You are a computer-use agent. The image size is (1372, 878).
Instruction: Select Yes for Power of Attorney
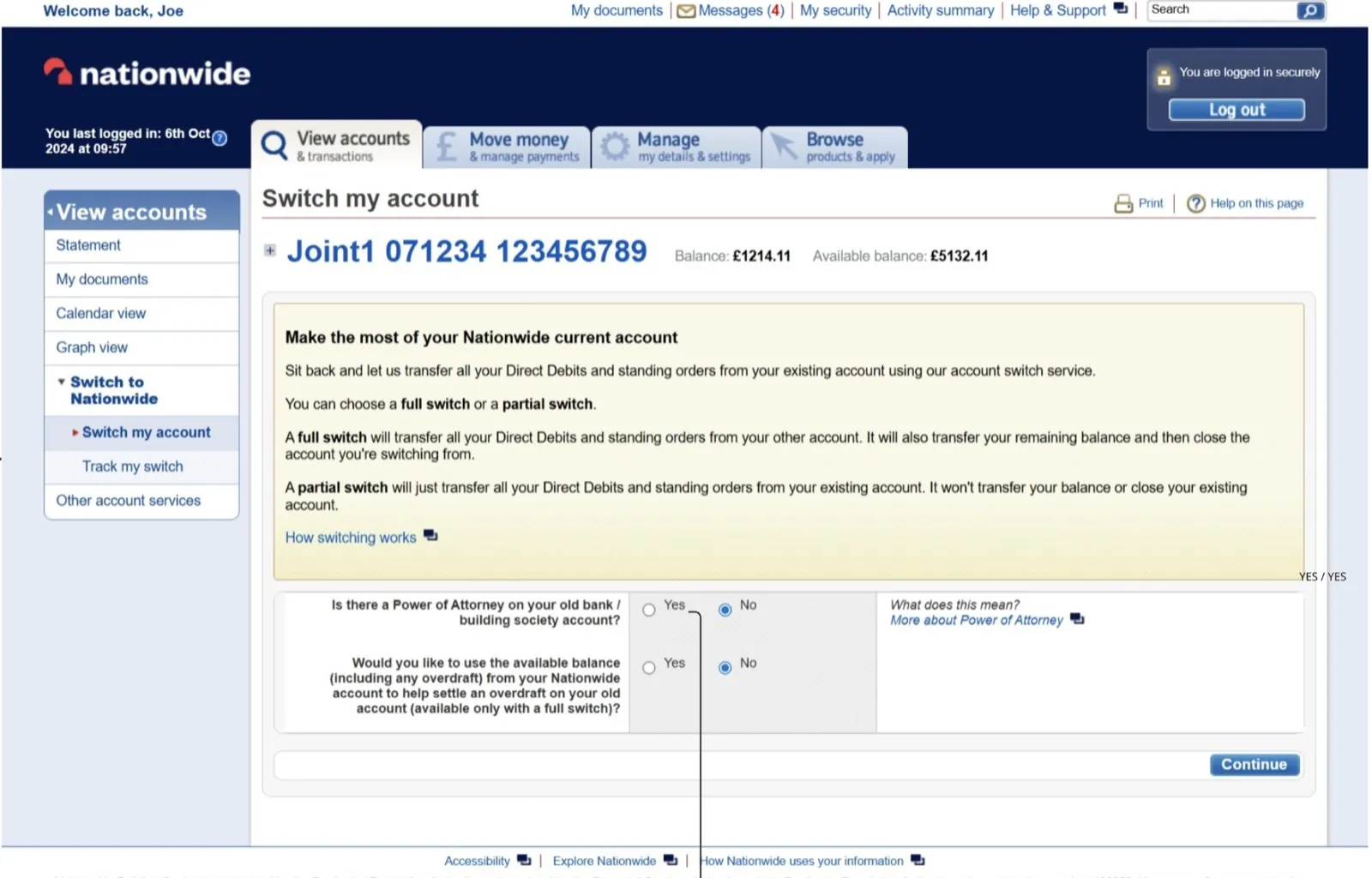tap(649, 610)
